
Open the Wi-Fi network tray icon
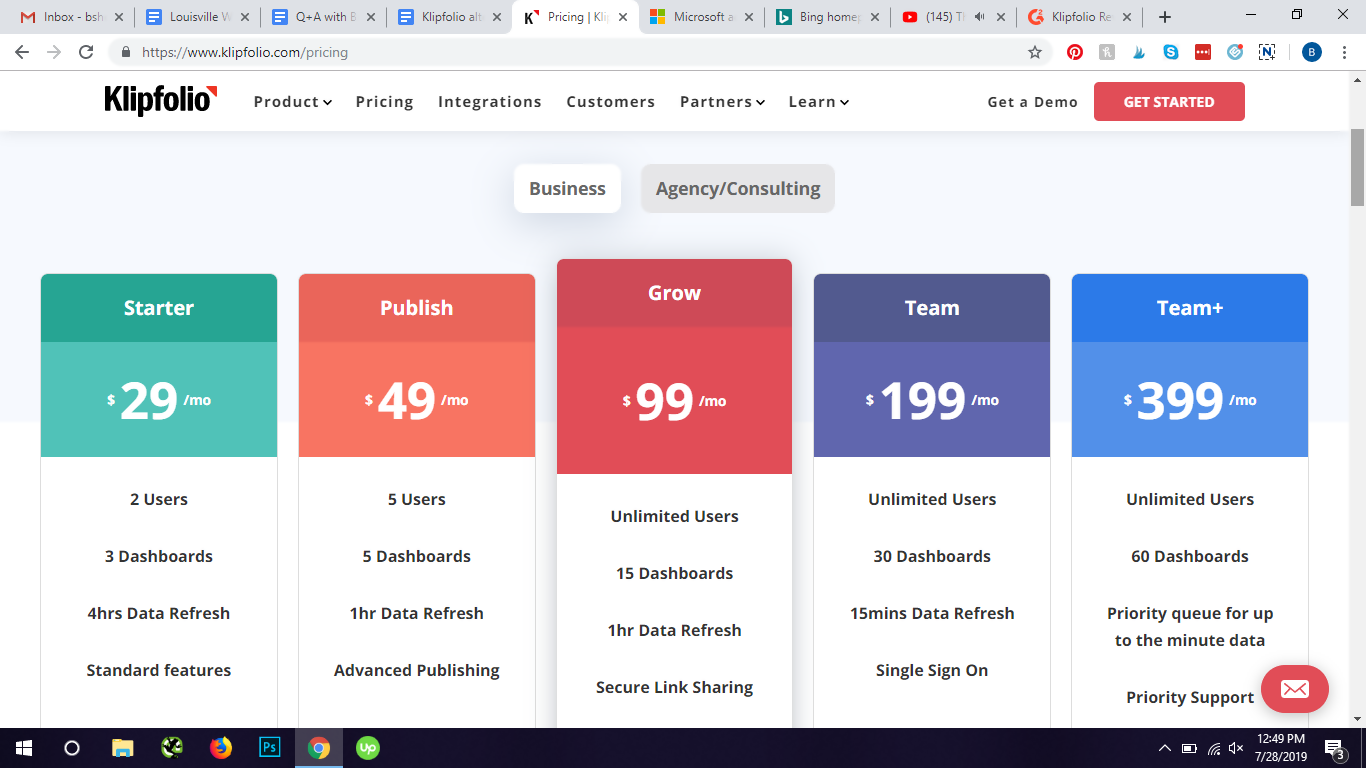pos(1213,748)
